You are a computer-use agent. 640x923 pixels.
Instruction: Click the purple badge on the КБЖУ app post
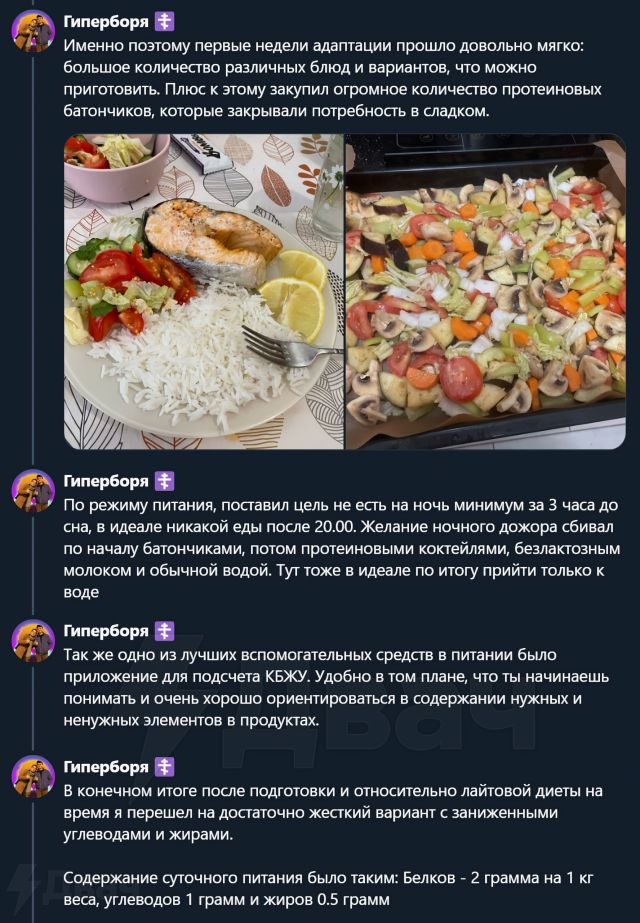click(x=165, y=631)
